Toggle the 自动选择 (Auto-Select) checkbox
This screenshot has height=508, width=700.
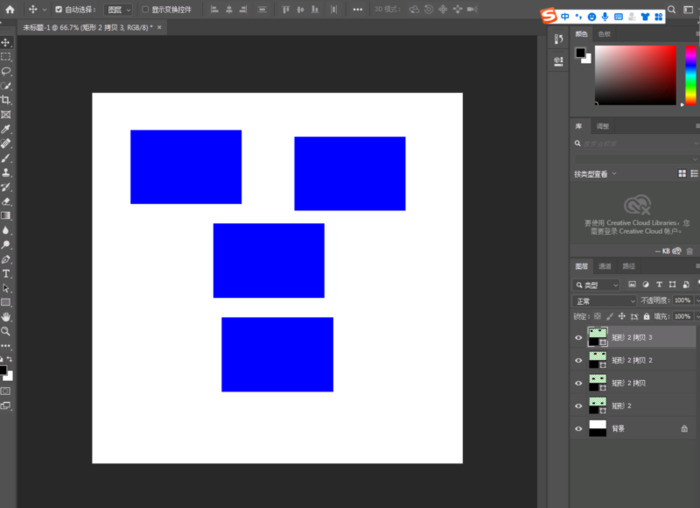tap(58, 9)
